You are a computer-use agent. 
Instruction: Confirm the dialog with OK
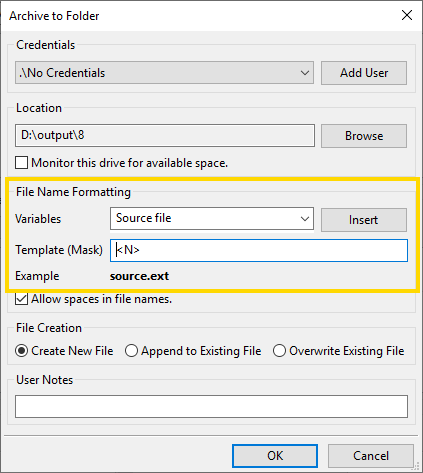click(275, 456)
